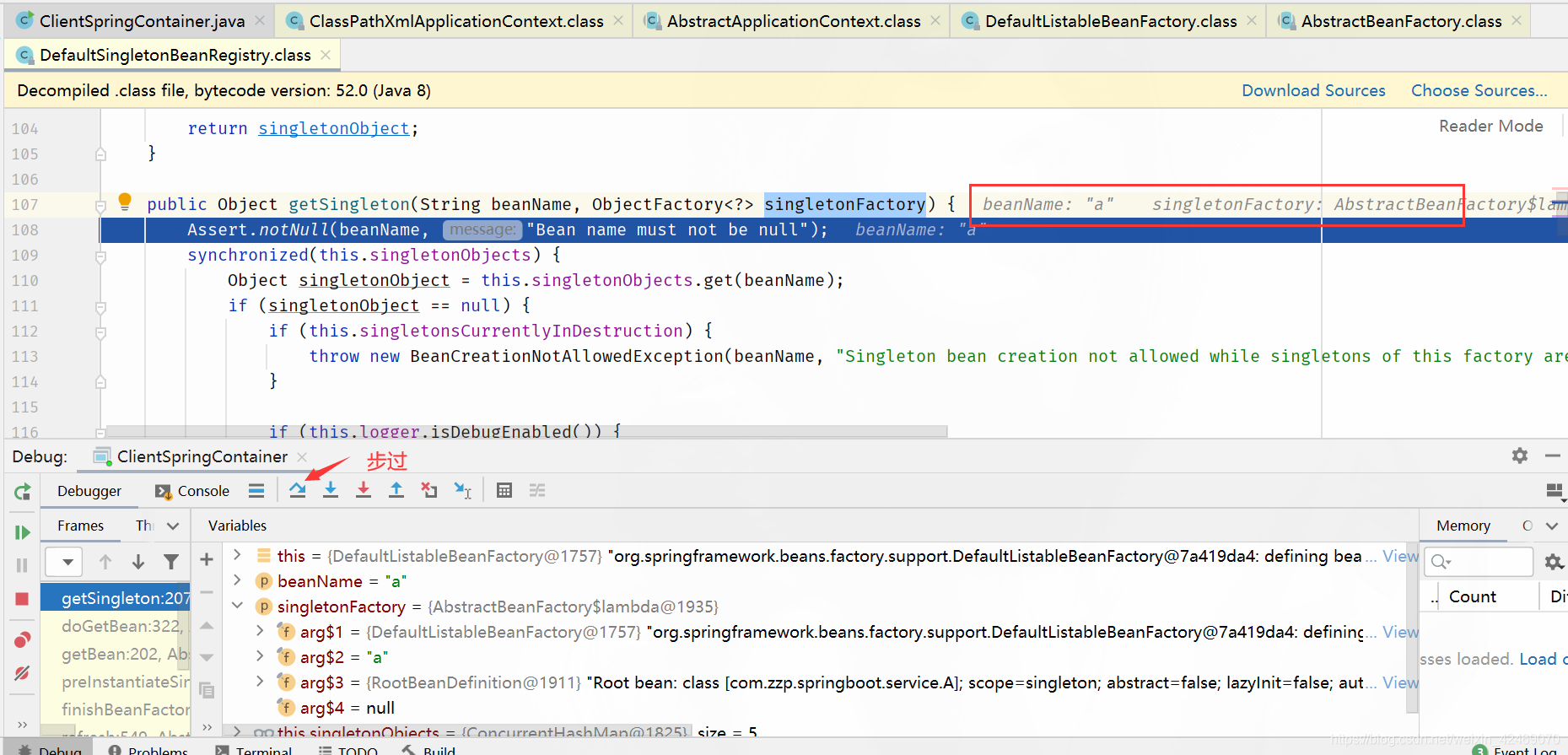Expand the beanName variable node
Image resolution: width=1568 pixels, height=755 pixels.
tap(237, 580)
